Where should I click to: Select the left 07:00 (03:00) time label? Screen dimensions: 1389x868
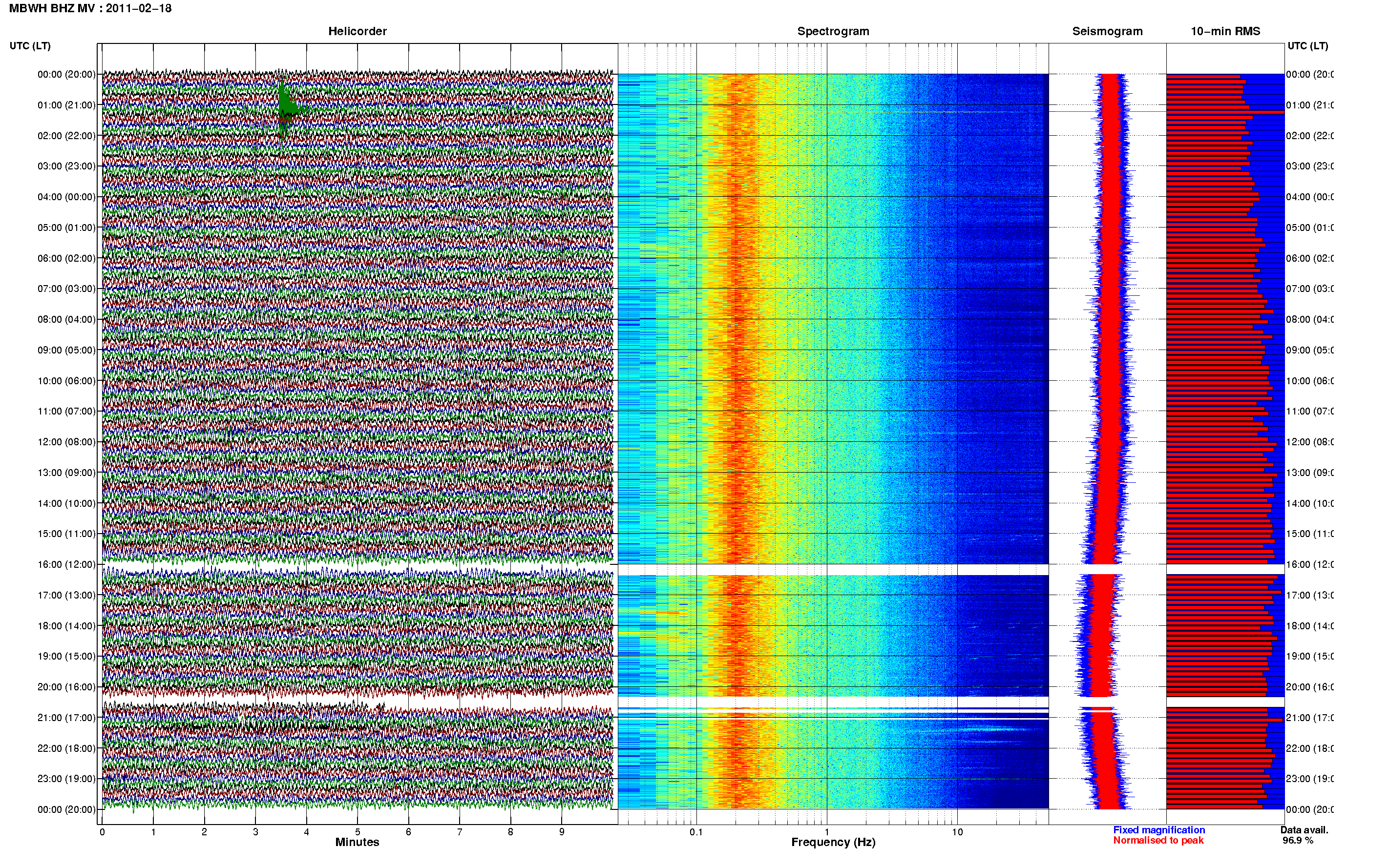pos(66,288)
